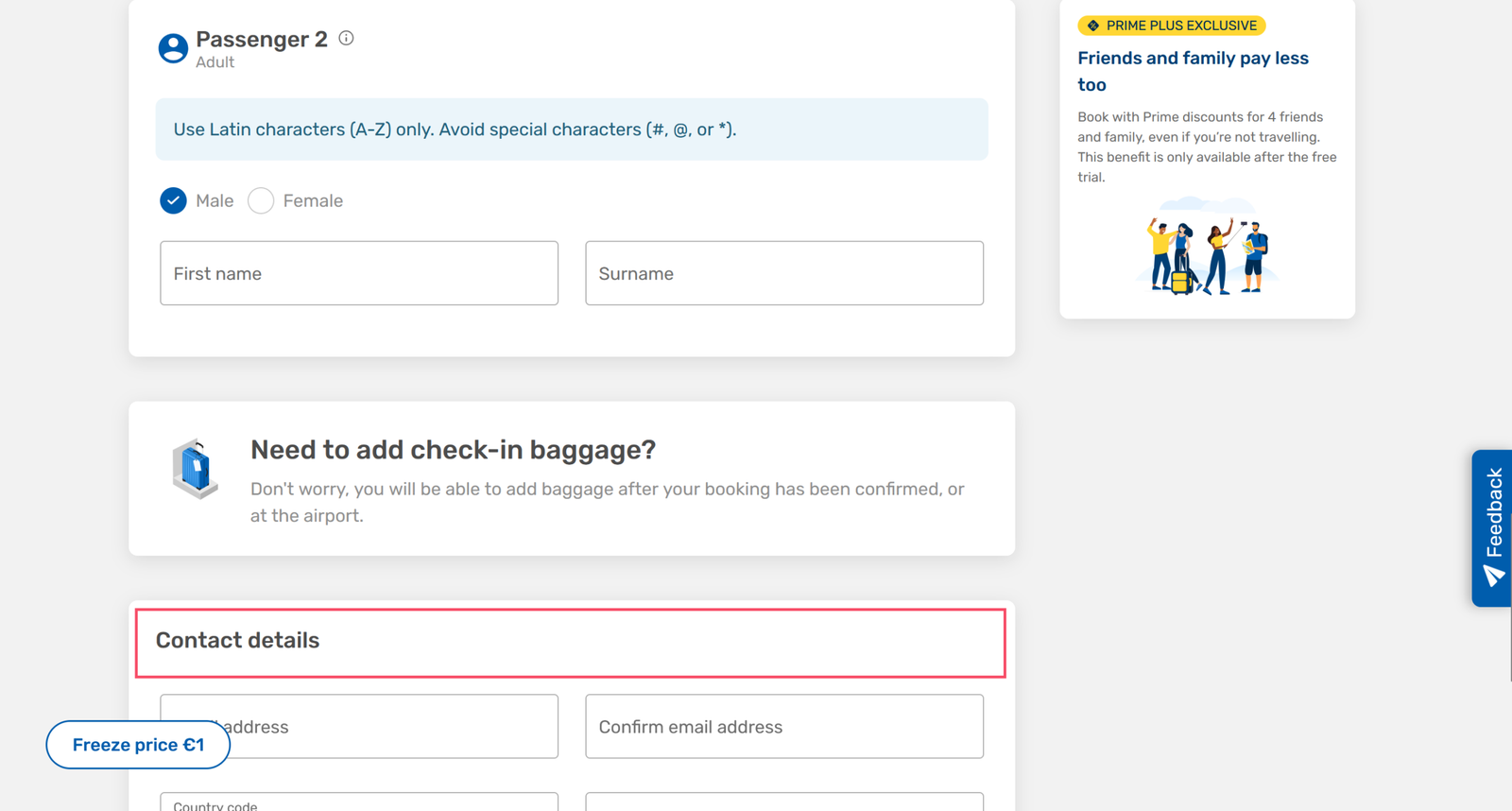Click the Confirm email address field
The height and width of the screenshot is (811, 1512).
(x=784, y=727)
